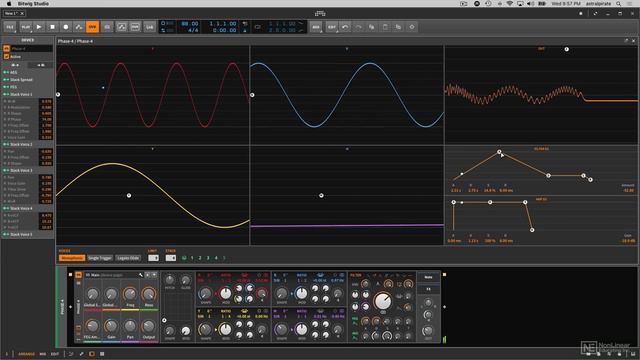Adjust the Reso remote control knob
640x360 pixels.
point(149,294)
